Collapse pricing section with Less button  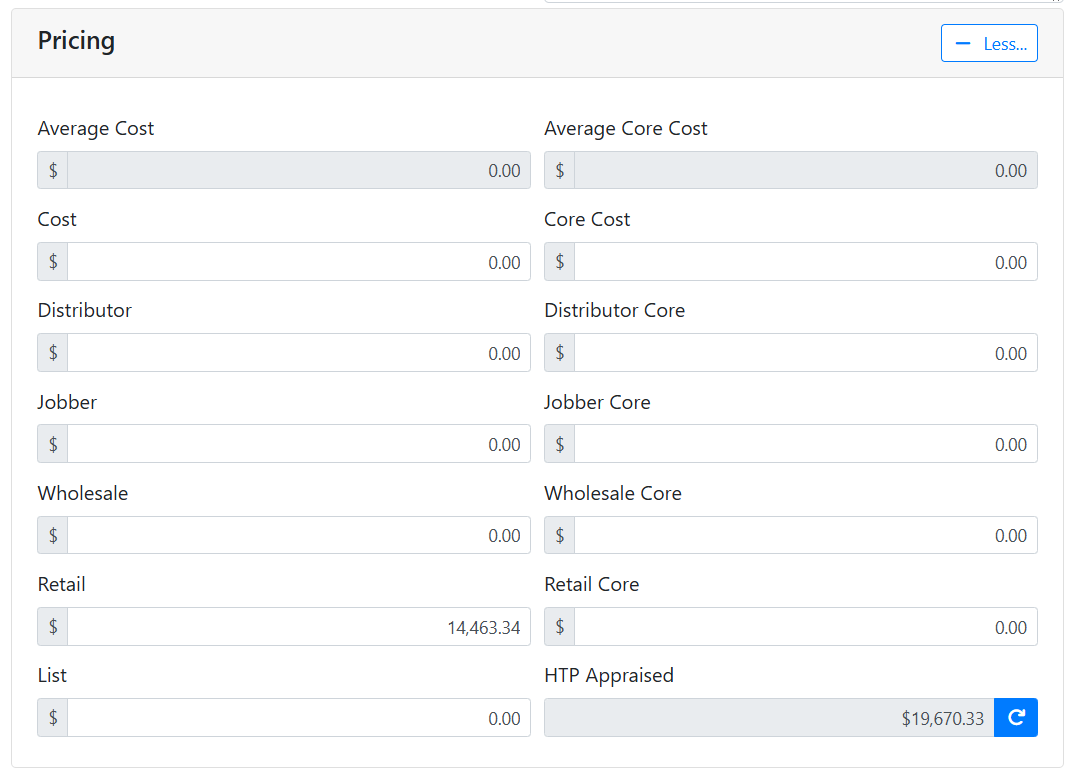click(x=988, y=44)
